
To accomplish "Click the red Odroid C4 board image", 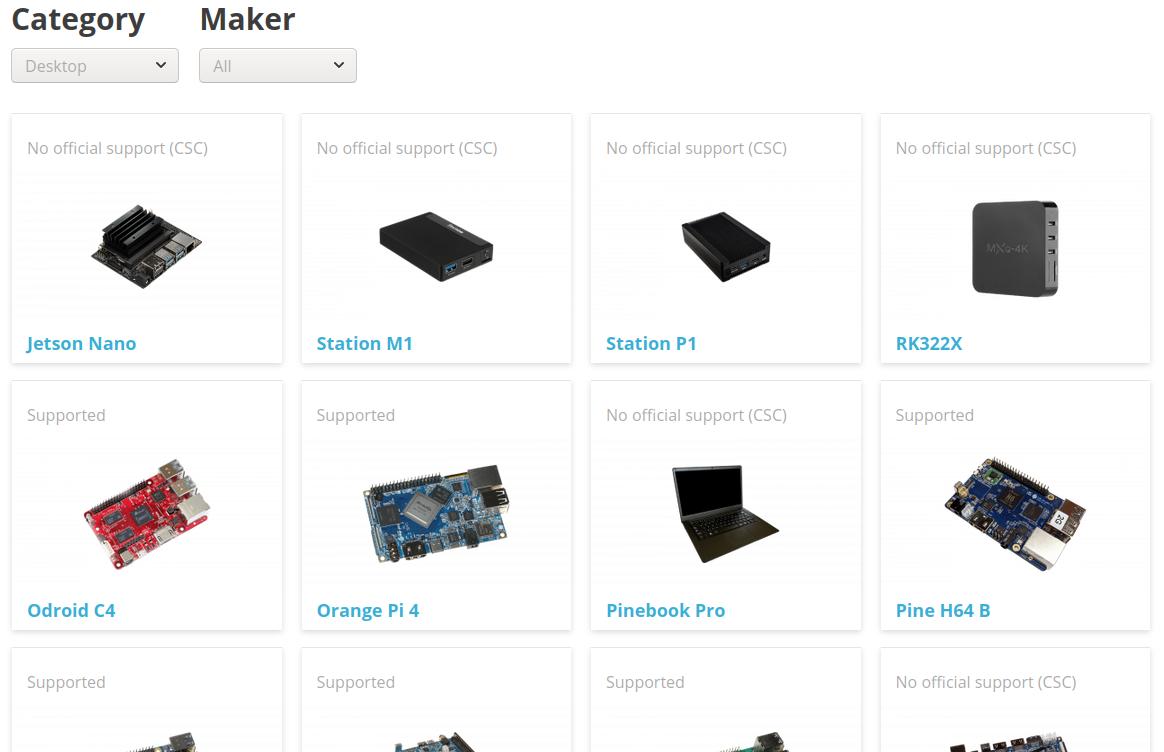I will pyautogui.click(x=146, y=514).
